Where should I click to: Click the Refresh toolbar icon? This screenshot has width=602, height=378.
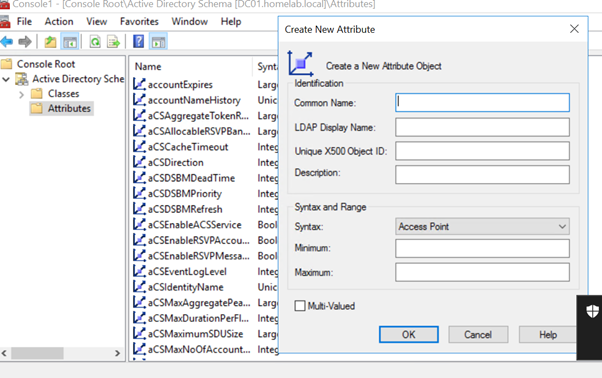95,41
